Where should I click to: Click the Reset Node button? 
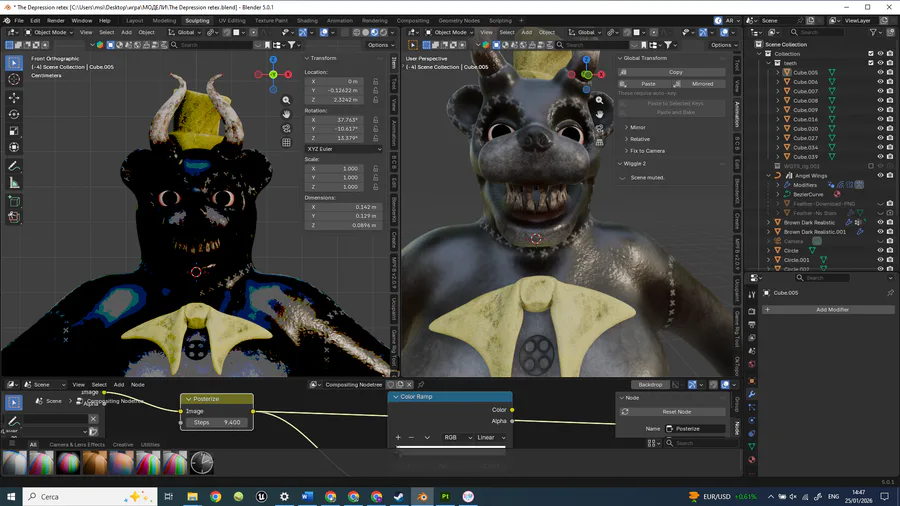point(676,411)
